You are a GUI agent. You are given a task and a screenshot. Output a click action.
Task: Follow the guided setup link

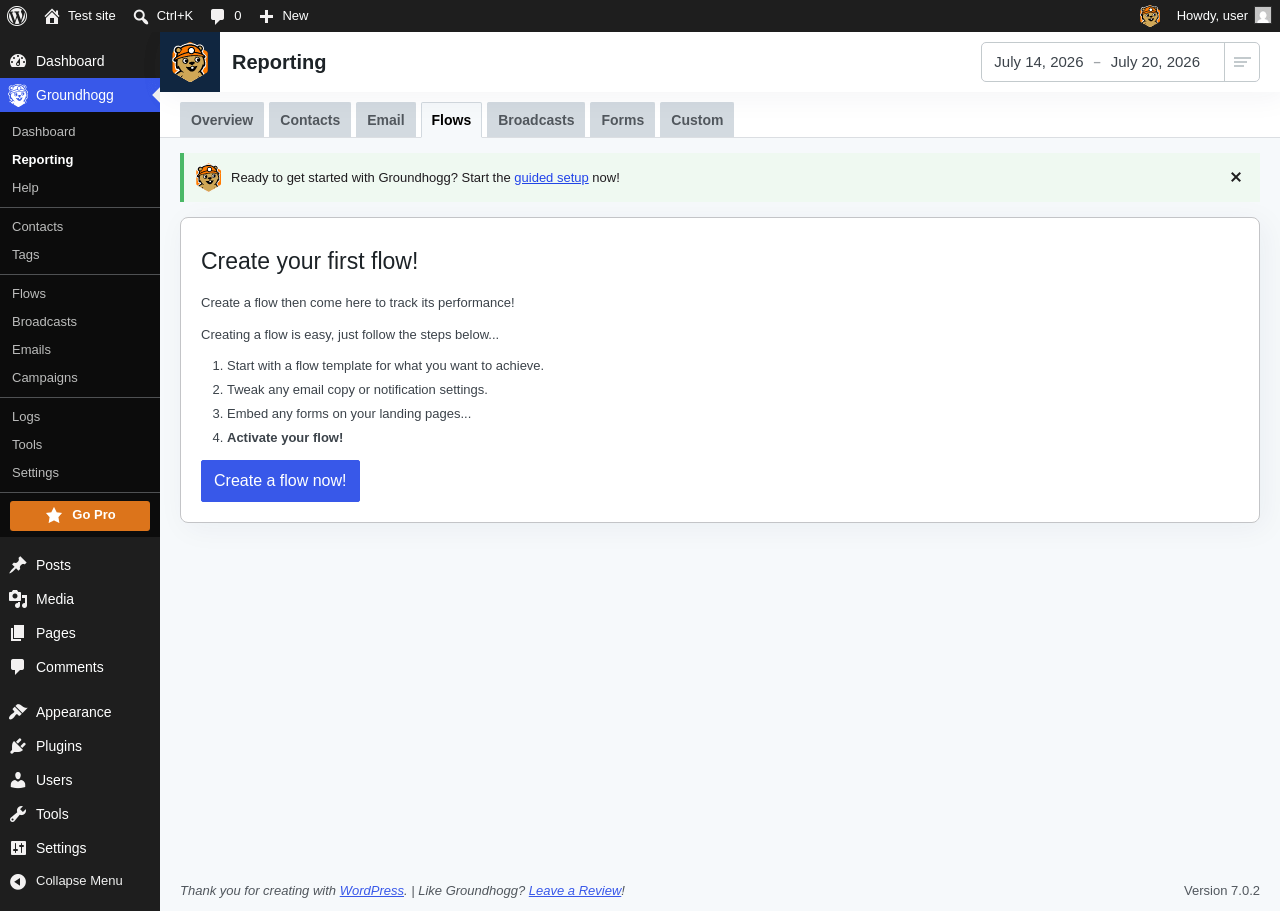click(551, 178)
